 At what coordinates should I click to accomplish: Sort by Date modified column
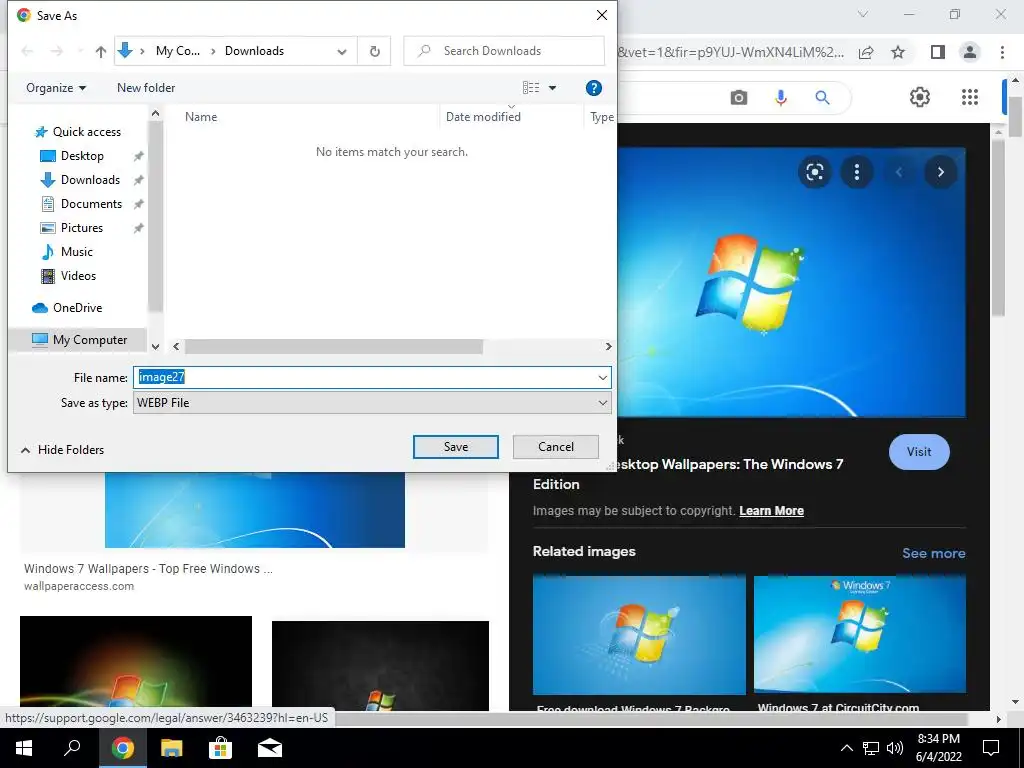click(483, 117)
